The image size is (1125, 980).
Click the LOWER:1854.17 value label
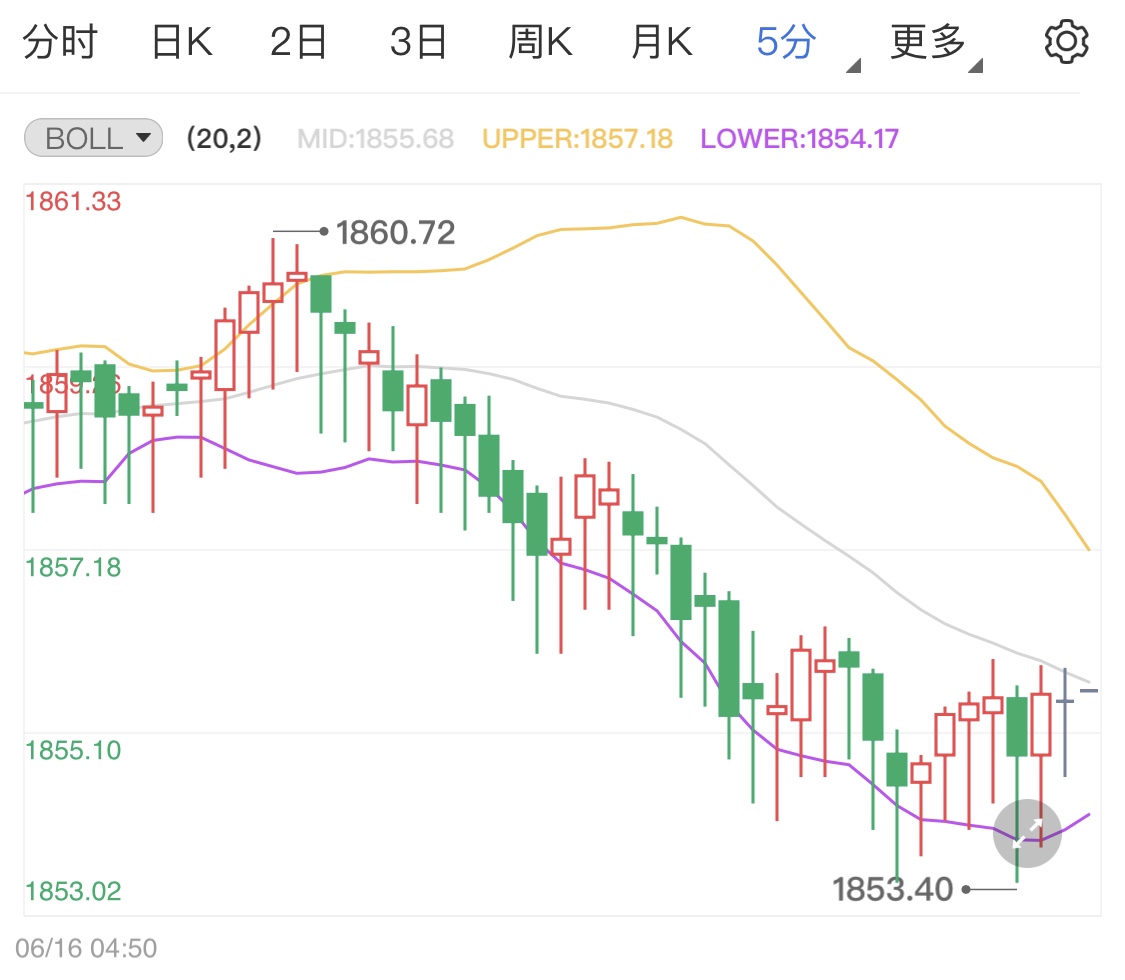(799, 138)
